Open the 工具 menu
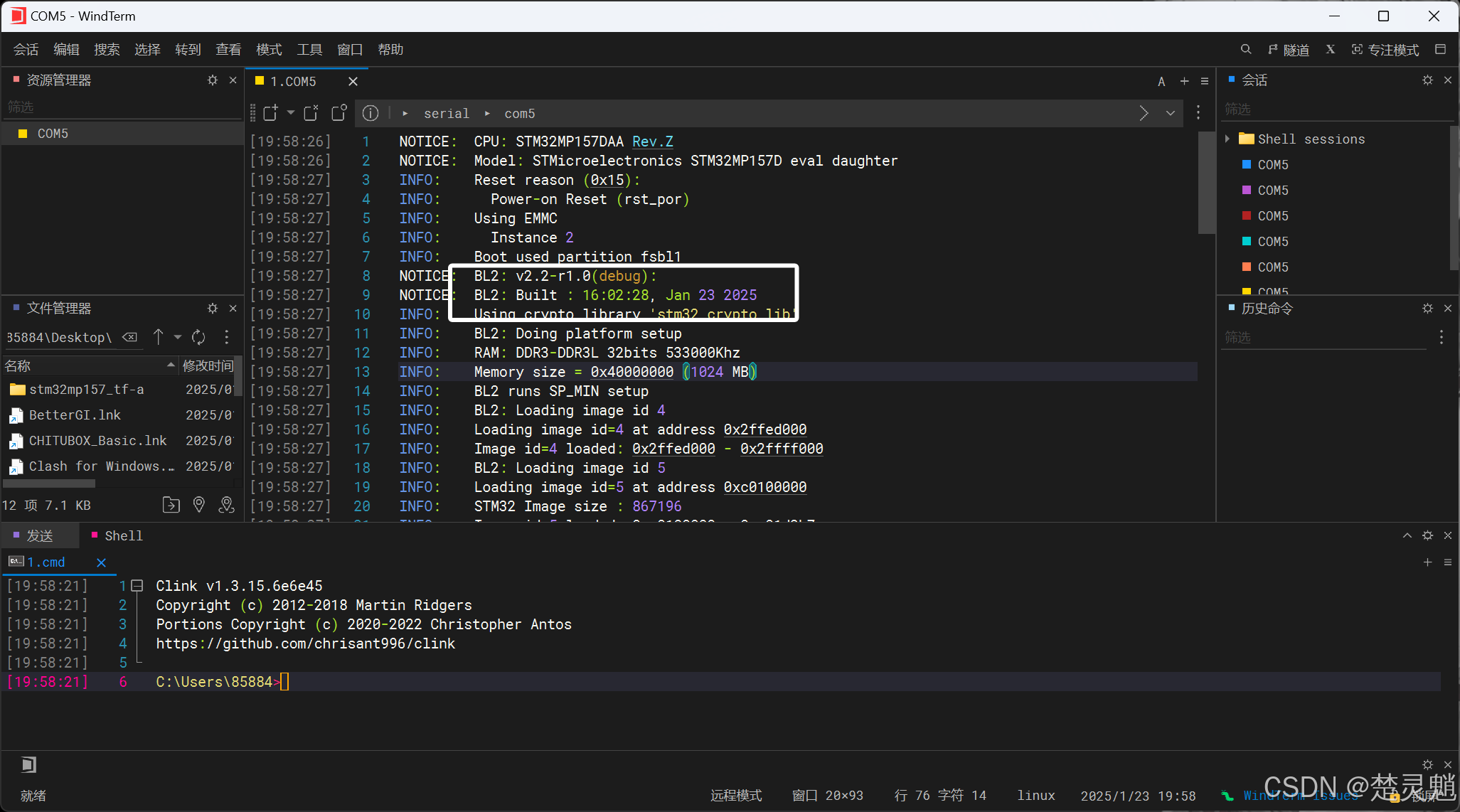 pos(309,49)
